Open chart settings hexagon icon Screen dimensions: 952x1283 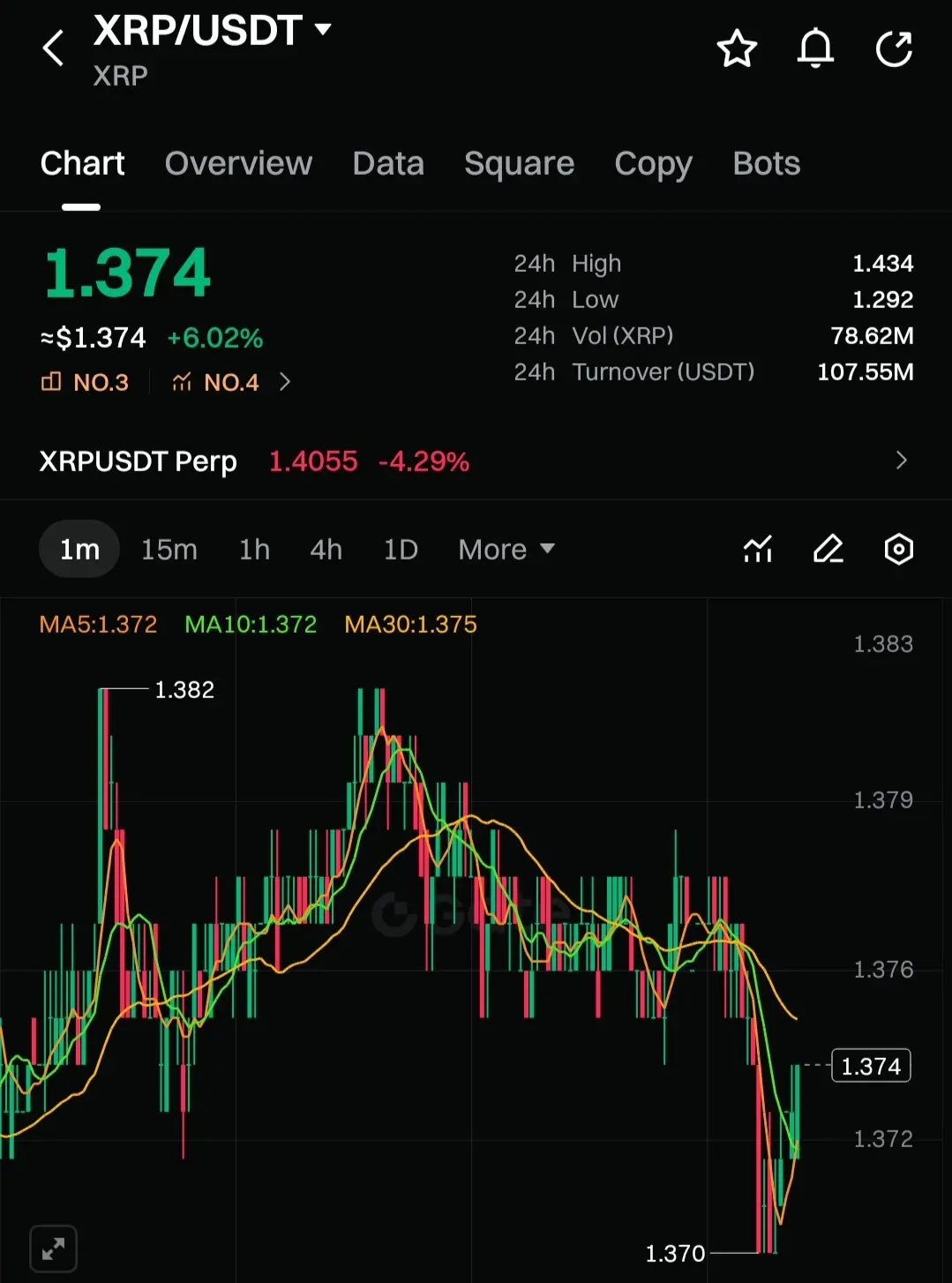point(898,549)
